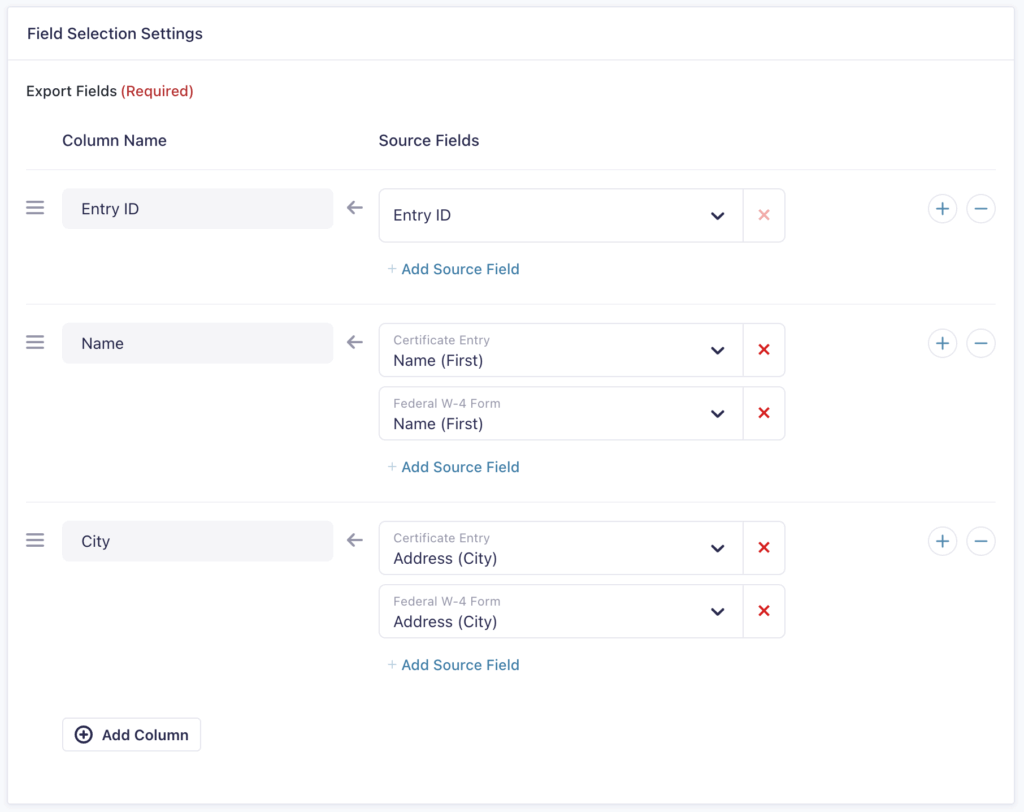Click Add Source Field under Entry ID
This screenshot has width=1024, height=812.
point(453,269)
